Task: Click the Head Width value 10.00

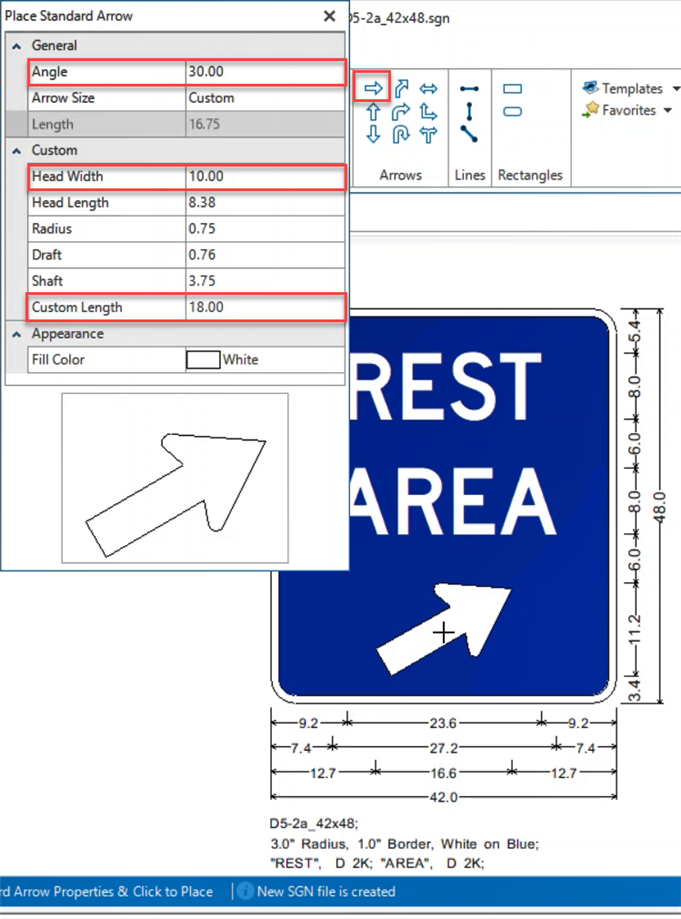Action: 265,176
